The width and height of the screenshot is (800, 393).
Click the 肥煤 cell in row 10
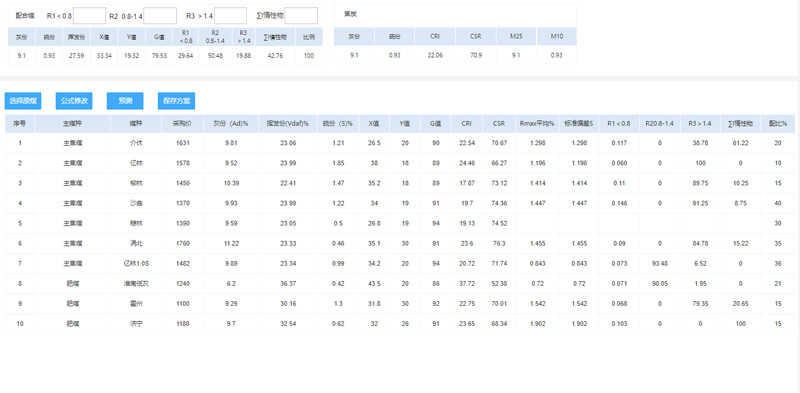(72, 324)
